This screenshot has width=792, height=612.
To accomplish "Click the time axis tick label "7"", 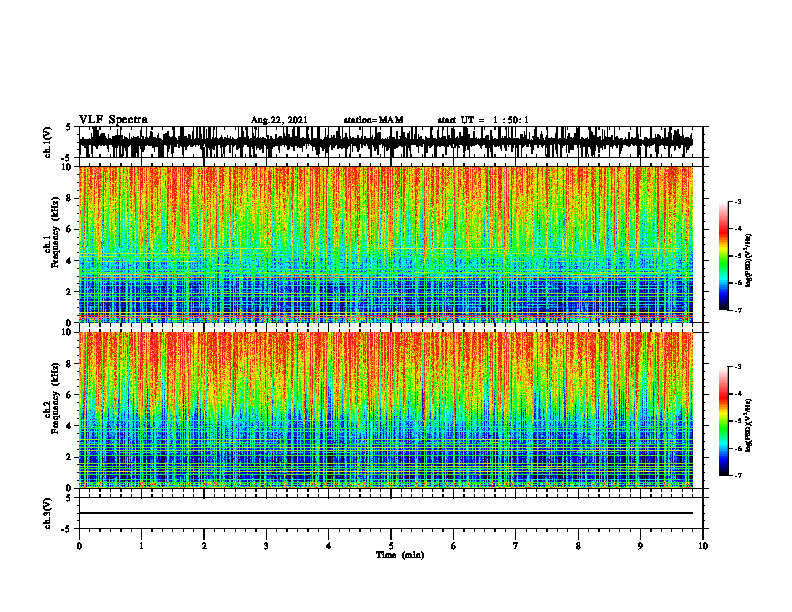I will click(516, 546).
